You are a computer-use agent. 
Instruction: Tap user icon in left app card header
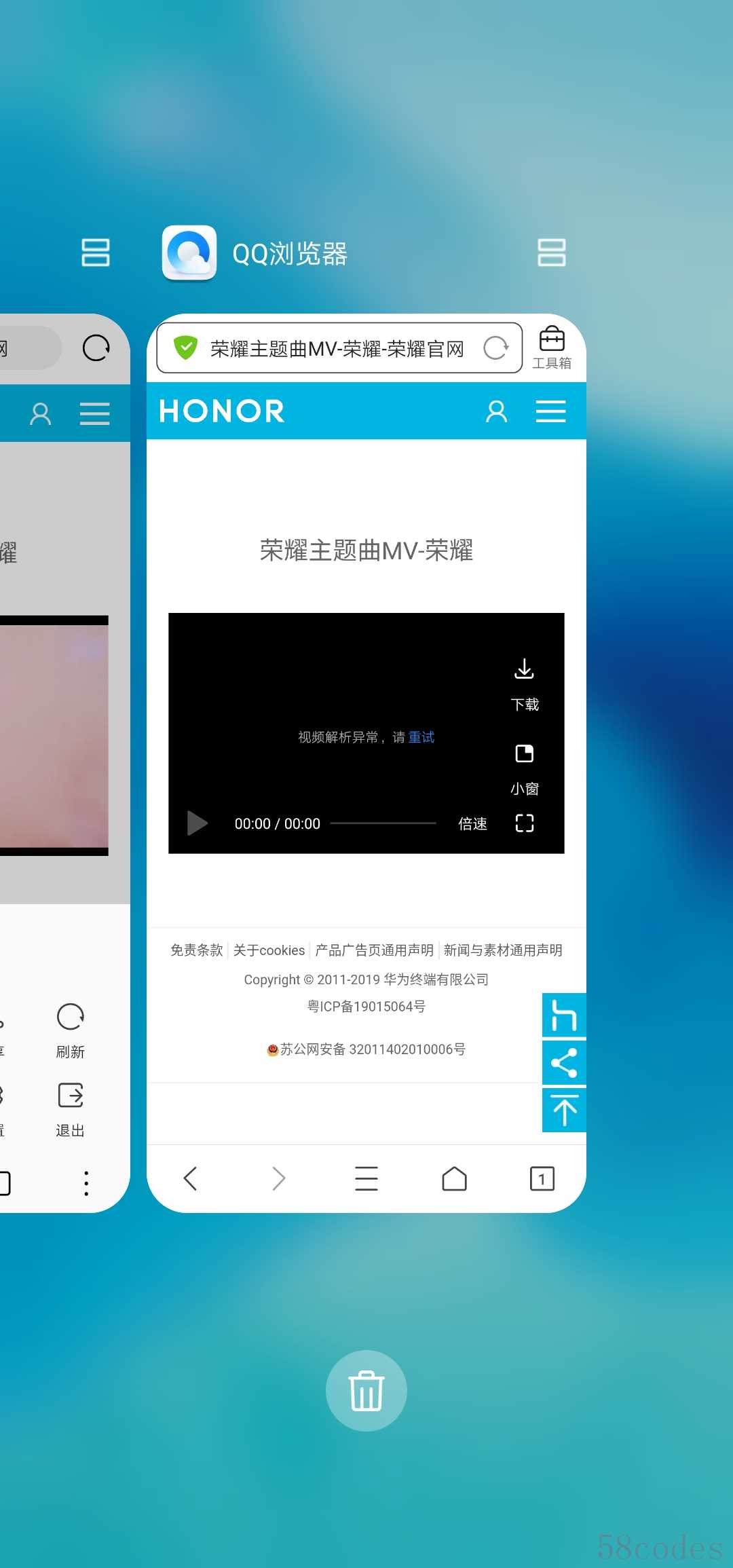pyautogui.click(x=41, y=413)
